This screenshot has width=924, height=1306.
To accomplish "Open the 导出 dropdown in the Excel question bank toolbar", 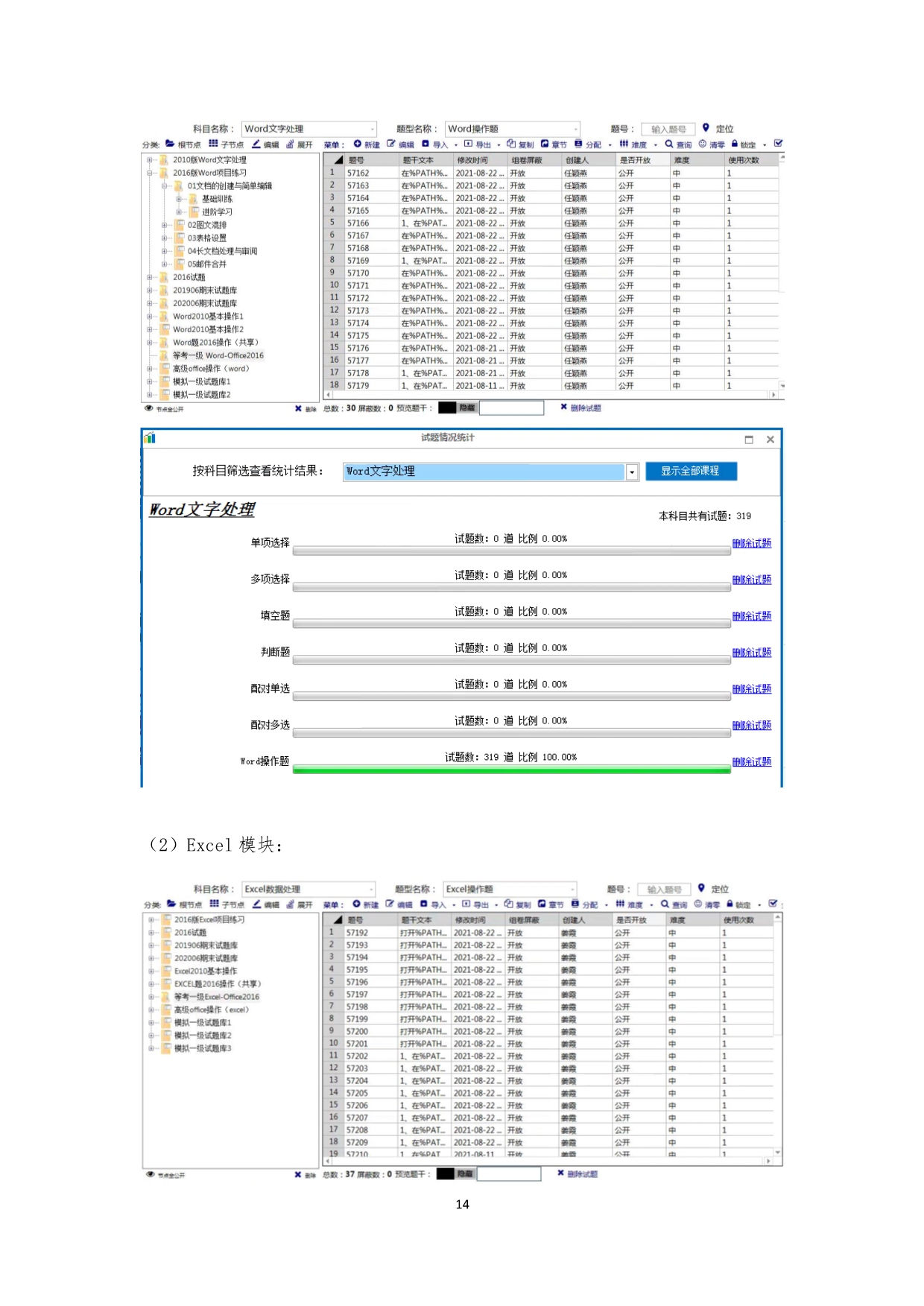I will pos(495,904).
